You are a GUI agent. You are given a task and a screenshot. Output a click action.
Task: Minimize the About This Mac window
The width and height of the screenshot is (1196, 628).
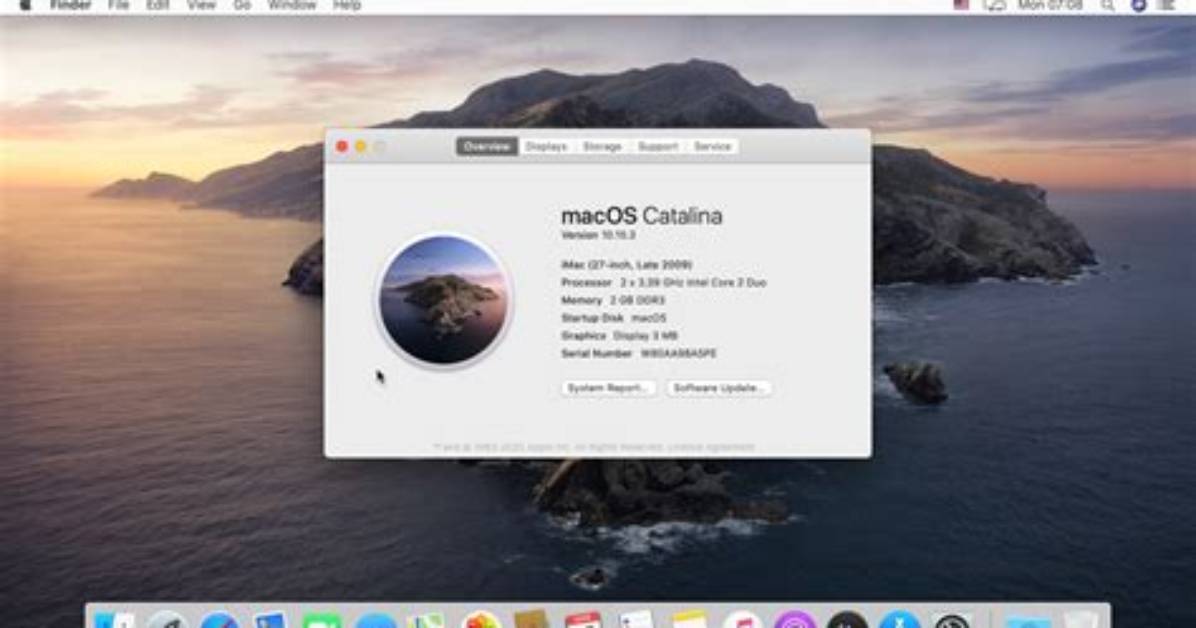[361, 146]
